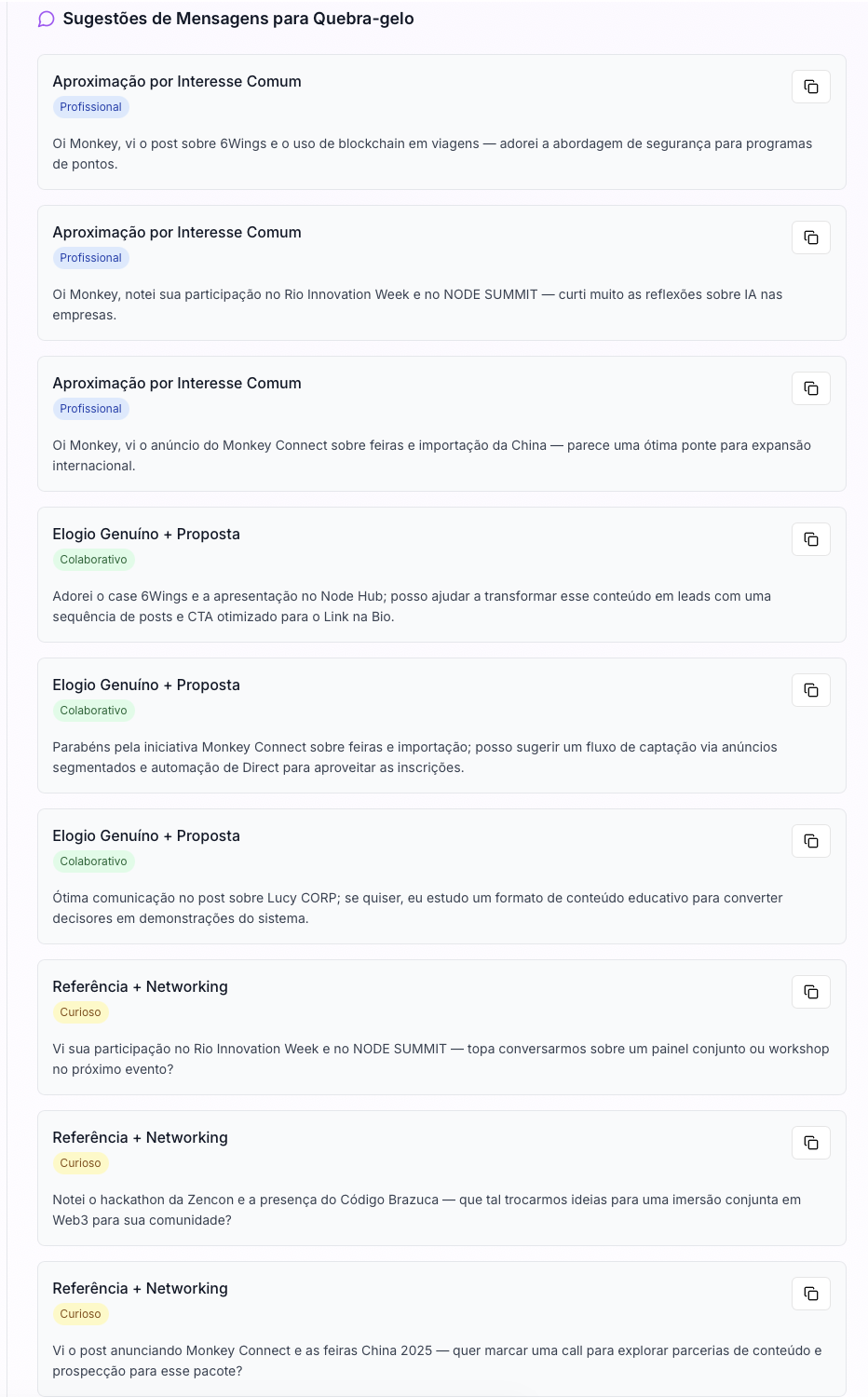Click the Colaborativo tag on the Lucy CORP card

93,861
